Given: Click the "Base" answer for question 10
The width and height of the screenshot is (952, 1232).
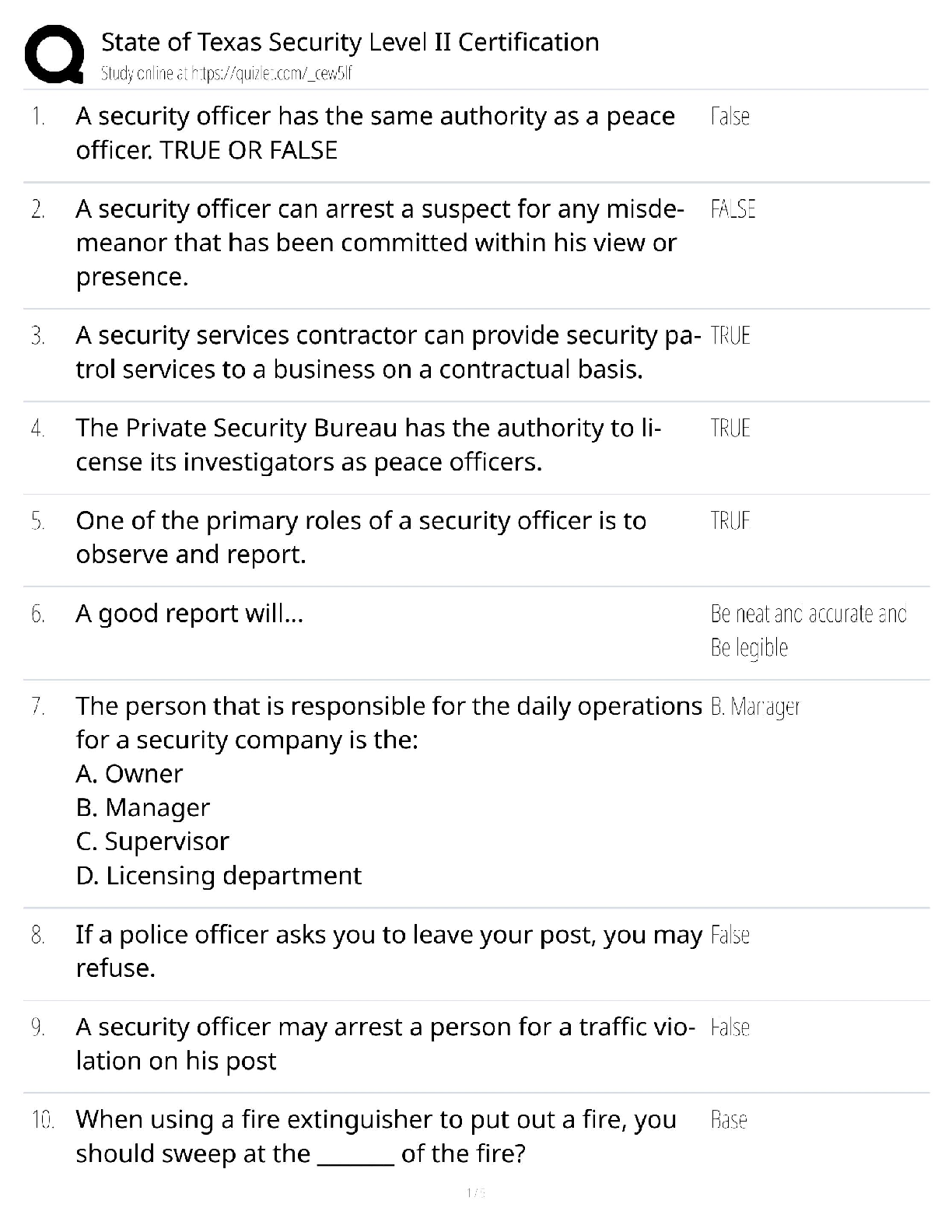Looking at the screenshot, I should click(729, 1120).
